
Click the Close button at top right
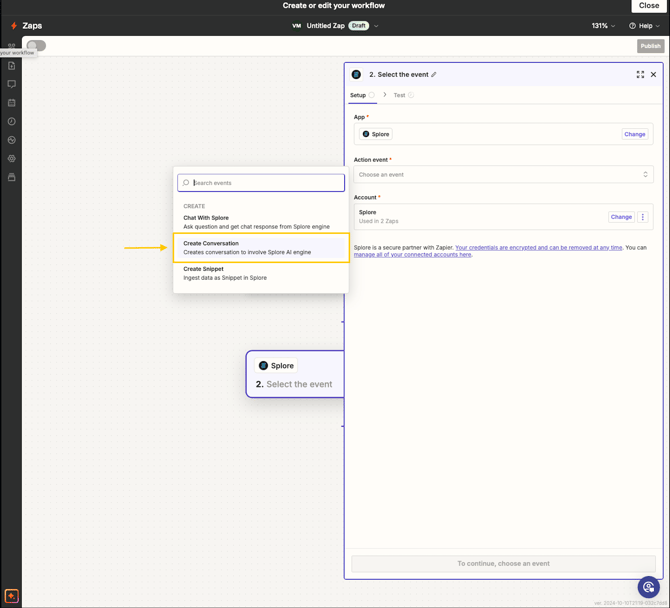point(649,6)
